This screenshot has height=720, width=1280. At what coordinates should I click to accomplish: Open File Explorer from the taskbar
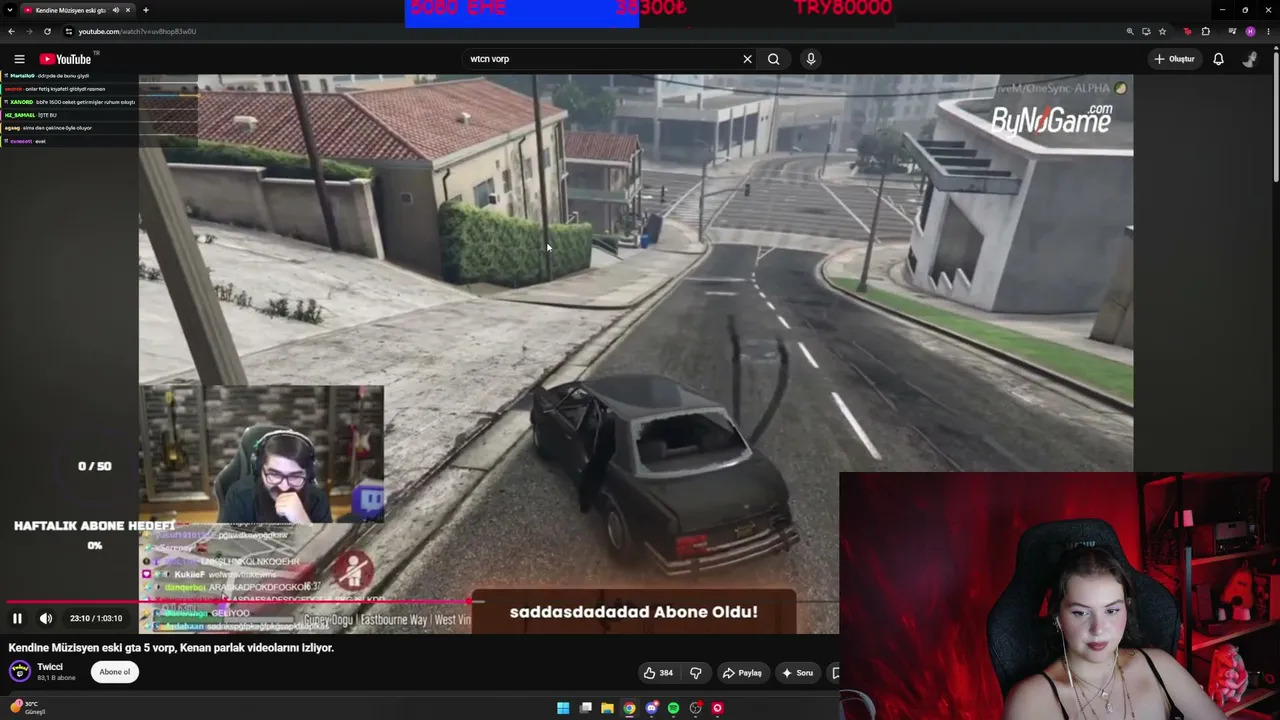pos(607,708)
